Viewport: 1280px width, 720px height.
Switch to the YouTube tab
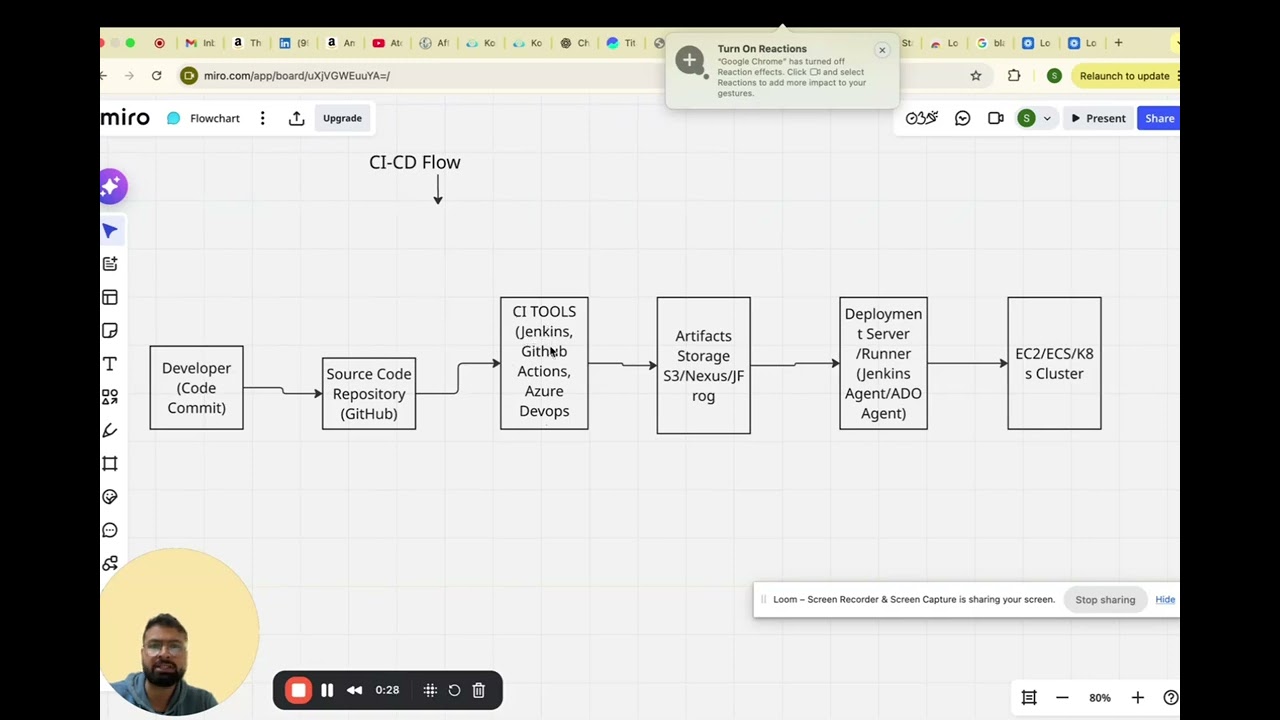387,43
